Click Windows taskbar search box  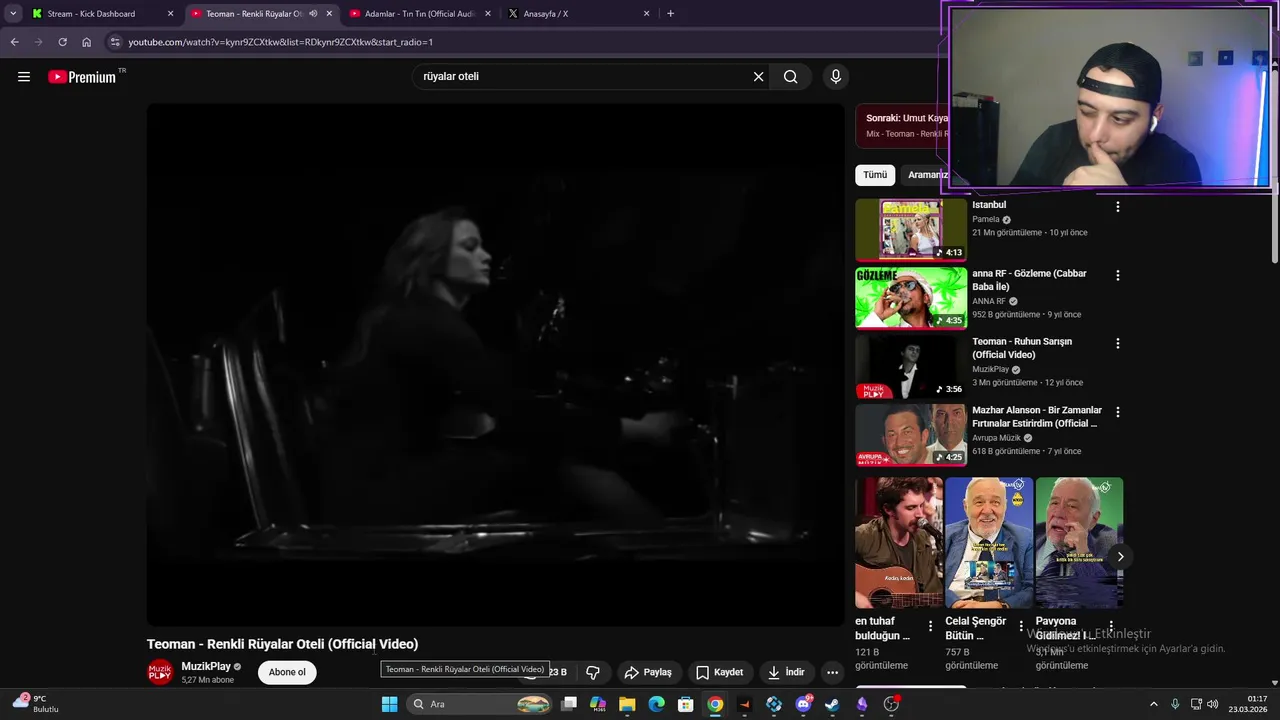(480, 704)
